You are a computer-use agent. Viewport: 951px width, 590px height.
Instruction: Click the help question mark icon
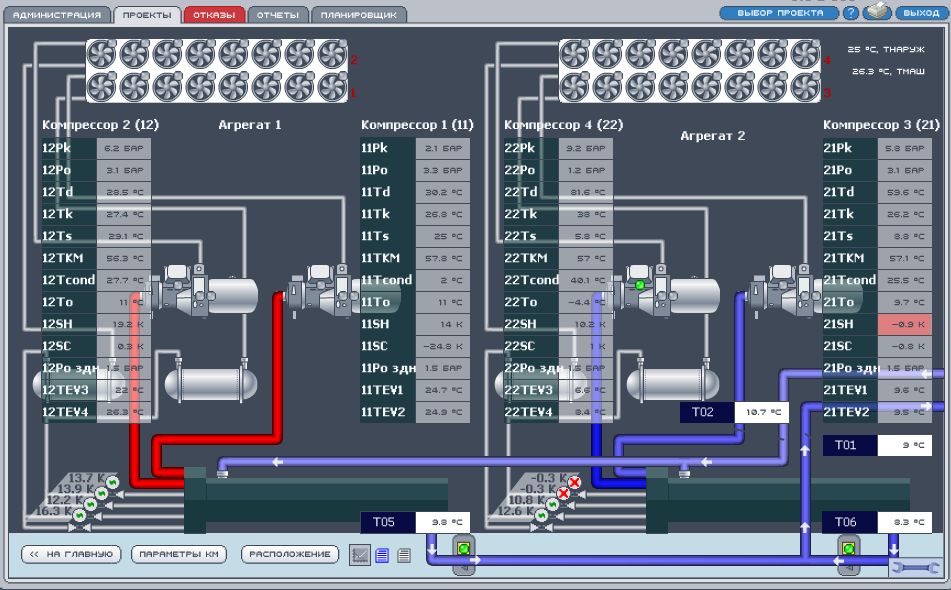[x=851, y=13]
